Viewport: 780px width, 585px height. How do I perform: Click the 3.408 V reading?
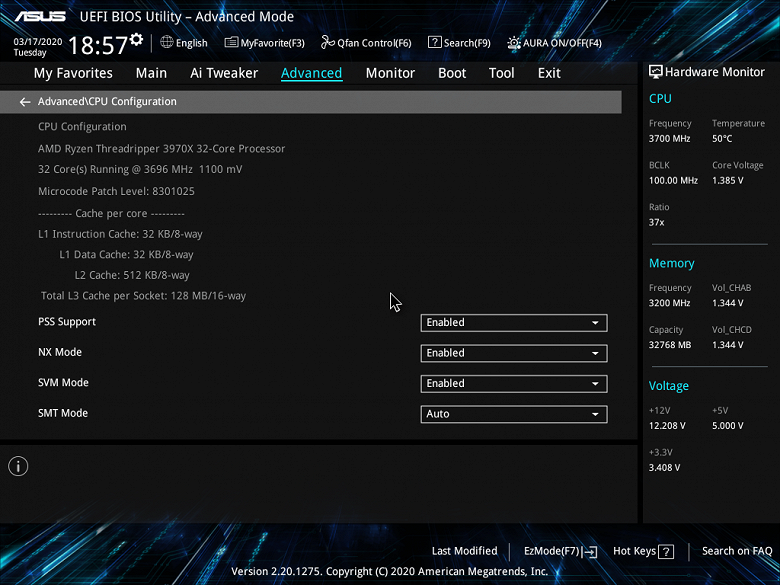(x=665, y=468)
